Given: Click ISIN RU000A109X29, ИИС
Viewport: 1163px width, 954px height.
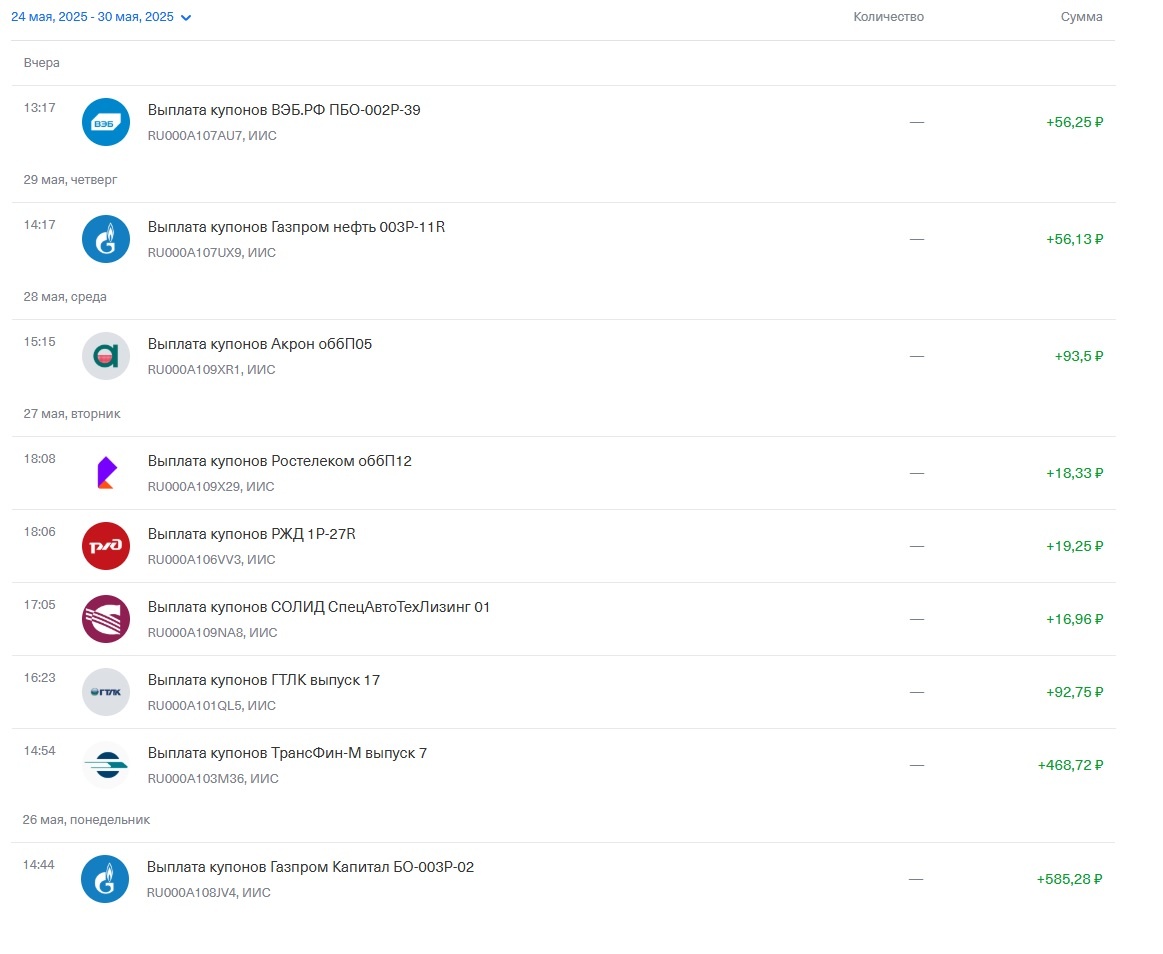Looking at the screenshot, I should tap(211, 487).
